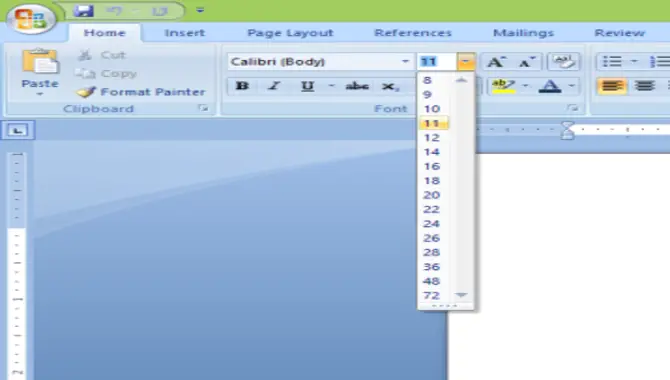Switch to the Insert tab
670x380 pixels.
[x=185, y=33]
